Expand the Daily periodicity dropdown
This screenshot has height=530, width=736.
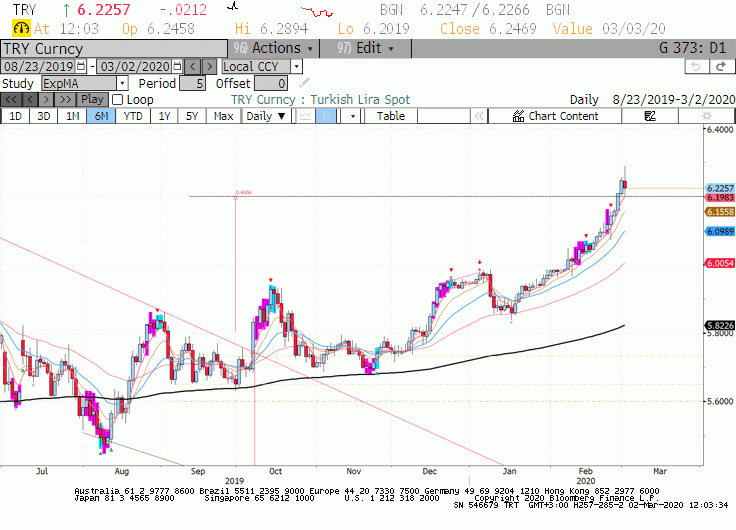pyautogui.click(x=266, y=116)
